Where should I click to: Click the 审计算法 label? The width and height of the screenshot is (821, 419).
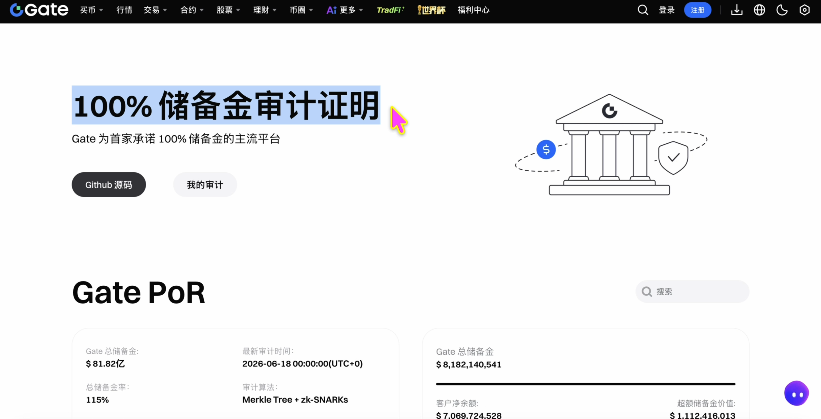click(x=260, y=388)
